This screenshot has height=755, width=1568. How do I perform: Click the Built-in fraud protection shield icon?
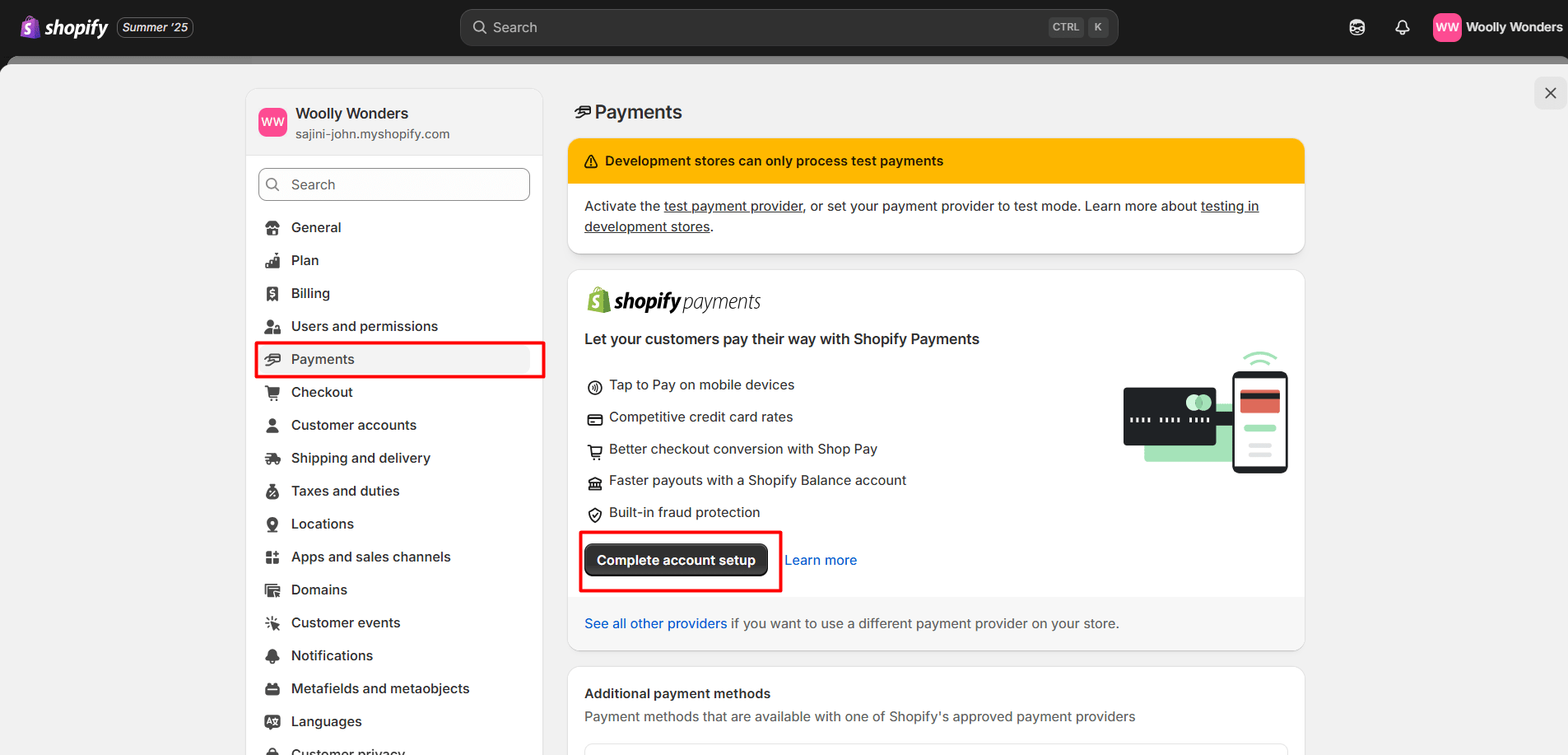[595, 515]
